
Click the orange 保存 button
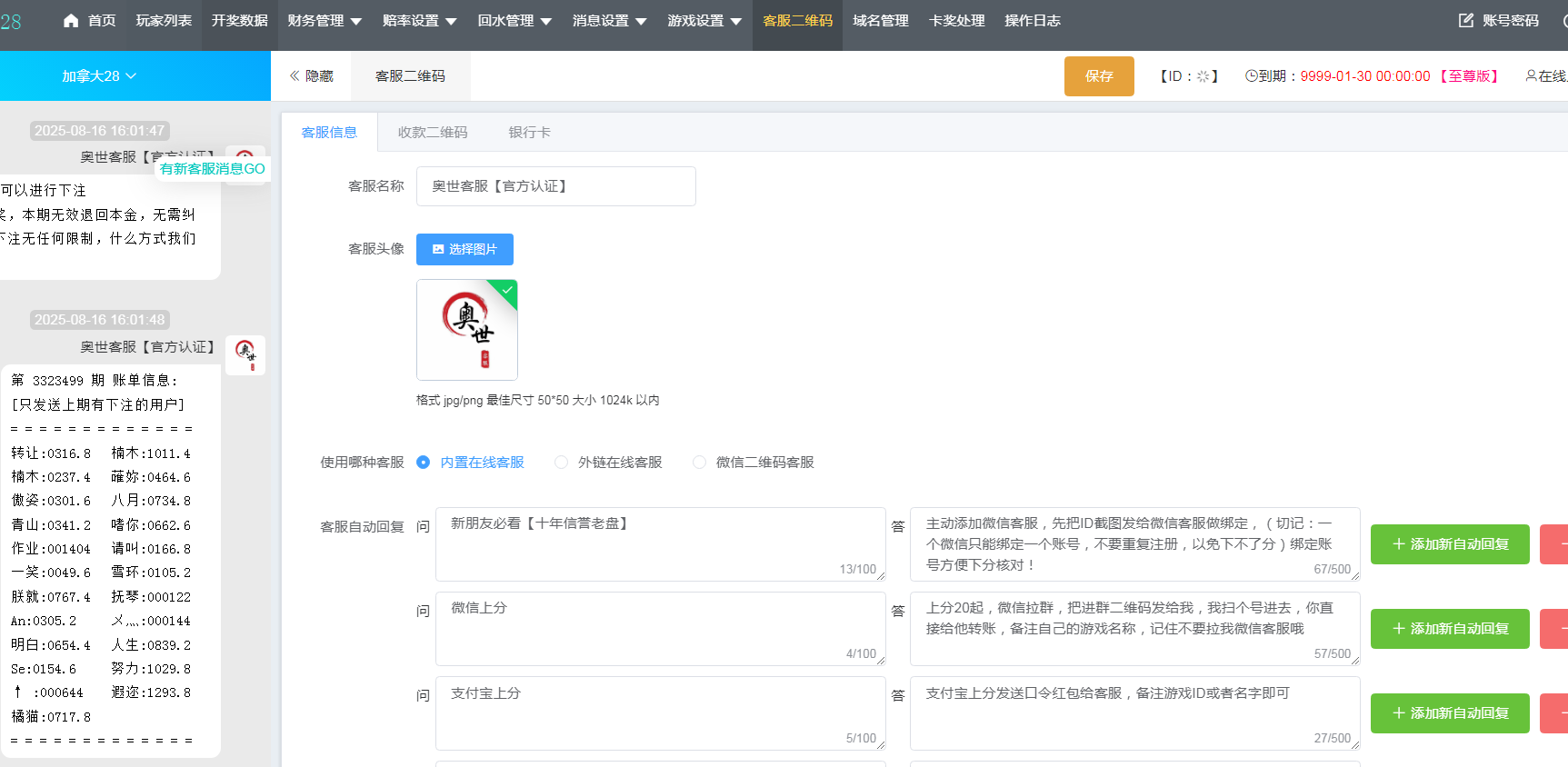[x=1099, y=76]
